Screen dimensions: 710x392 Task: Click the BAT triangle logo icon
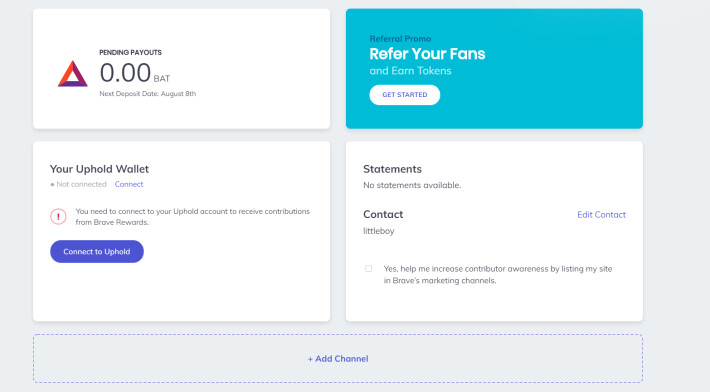coord(72,74)
